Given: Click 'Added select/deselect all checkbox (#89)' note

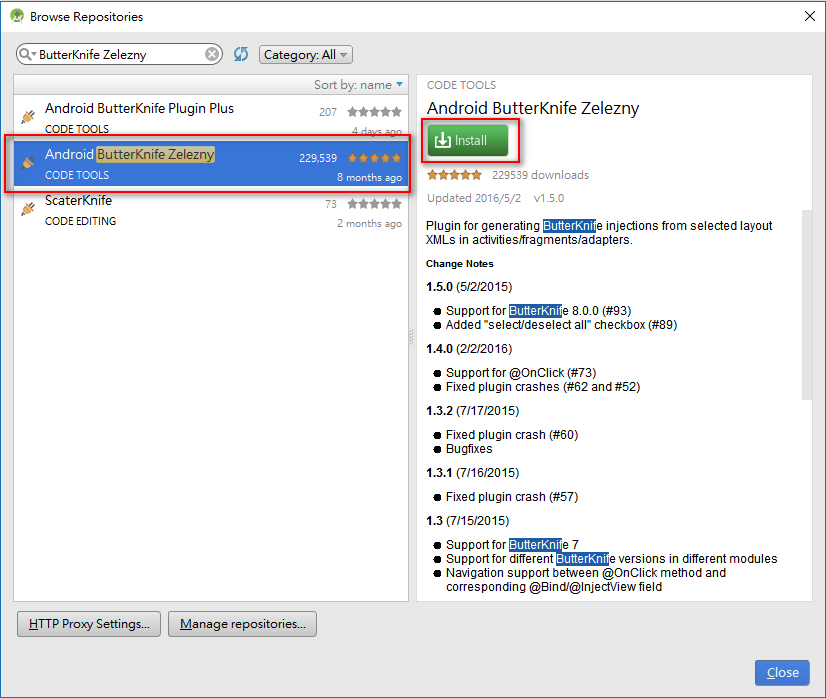Looking at the screenshot, I should click(x=561, y=325).
